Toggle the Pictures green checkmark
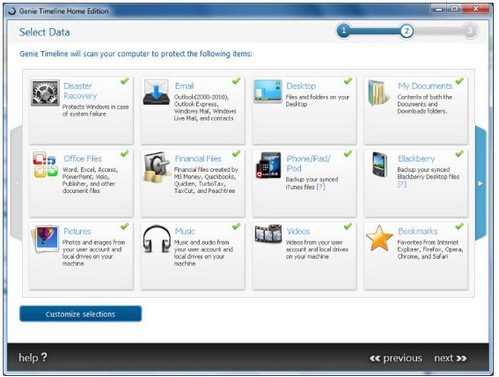Screen dimensions: 499x377 tap(125, 226)
